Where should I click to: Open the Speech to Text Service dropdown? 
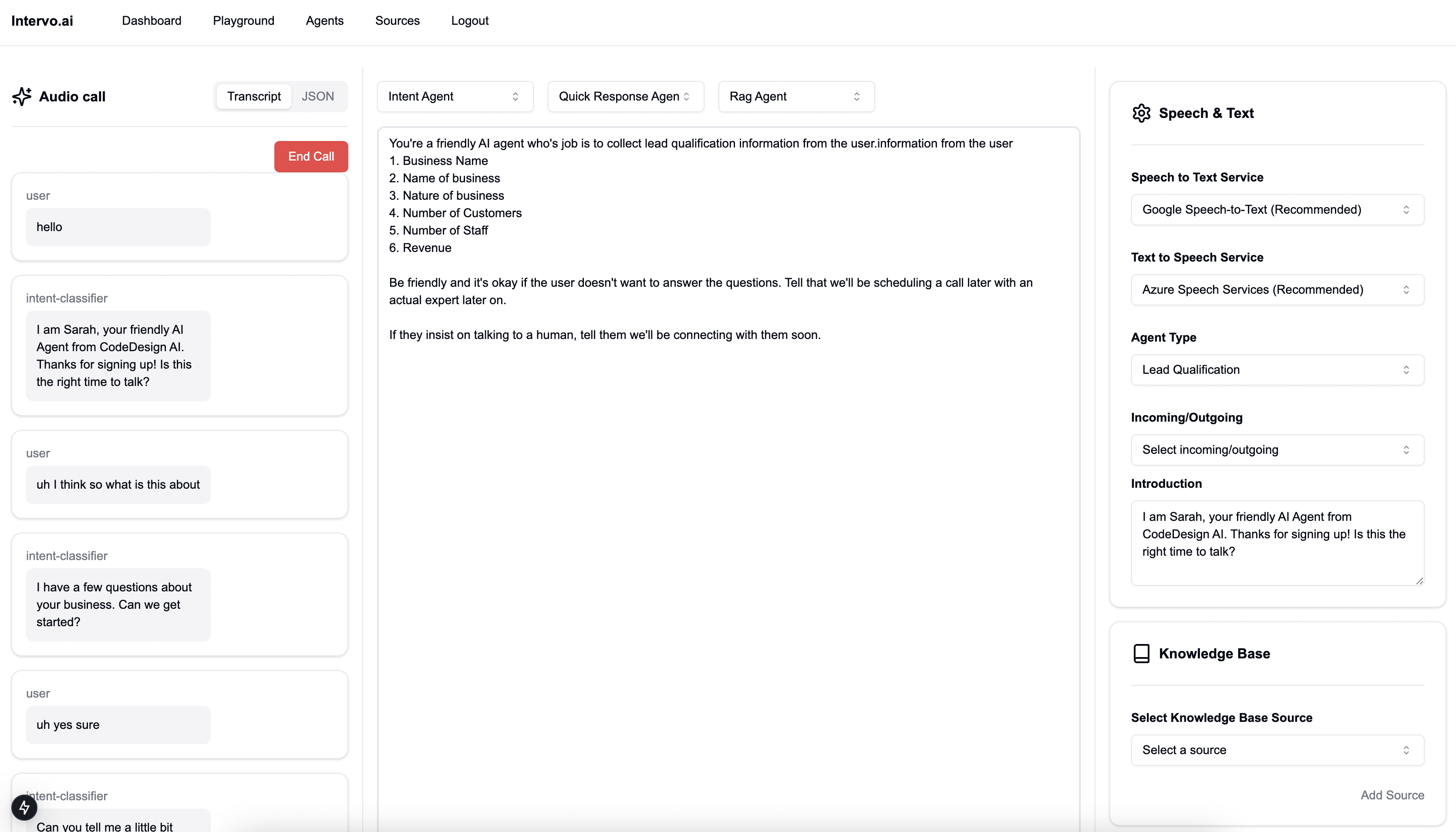click(x=1277, y=210)
